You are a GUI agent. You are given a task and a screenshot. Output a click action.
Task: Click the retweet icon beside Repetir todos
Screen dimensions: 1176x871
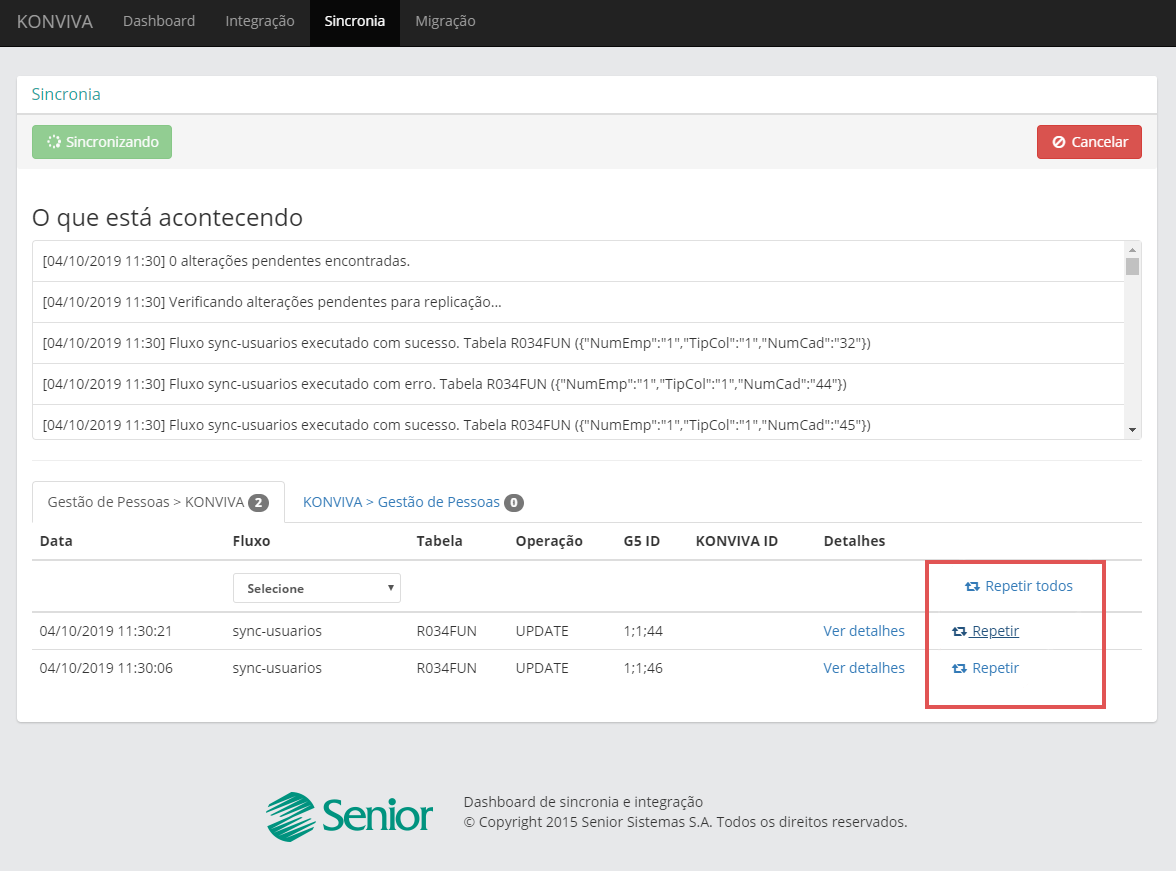pos(972,587)
